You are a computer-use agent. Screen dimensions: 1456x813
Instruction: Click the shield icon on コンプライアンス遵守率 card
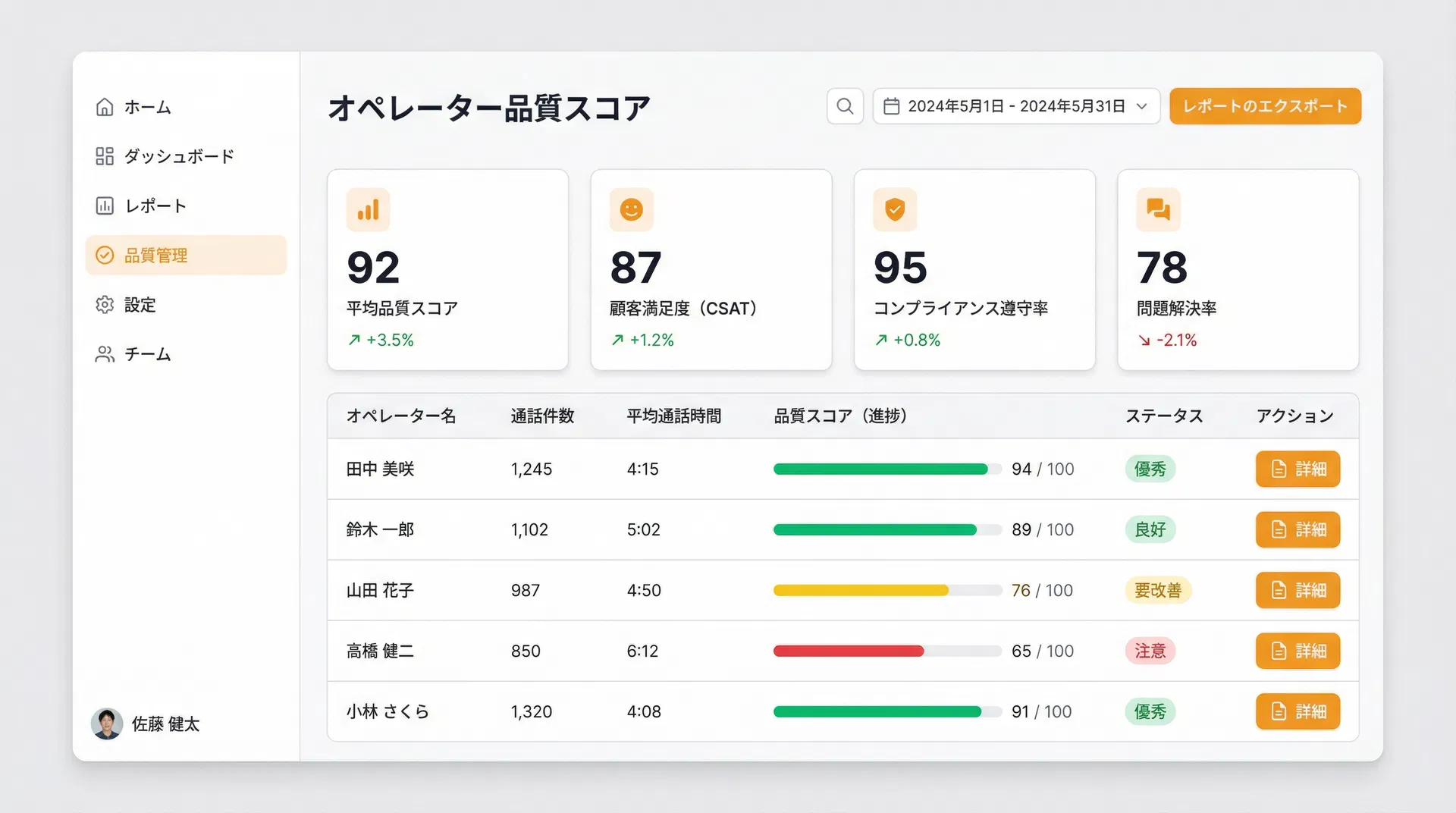pos(895,209)
